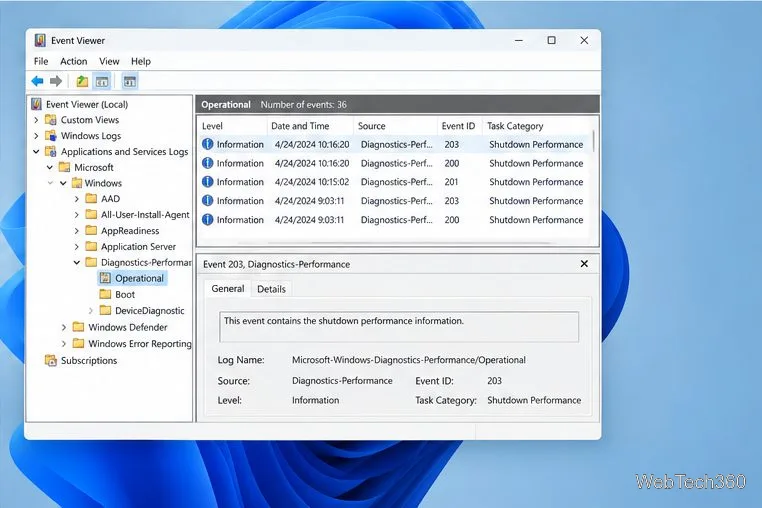Toggle Show/Hide Console Tree toolbar icon
This screenshot has height=508, width=762.
(x=102, y=81)
